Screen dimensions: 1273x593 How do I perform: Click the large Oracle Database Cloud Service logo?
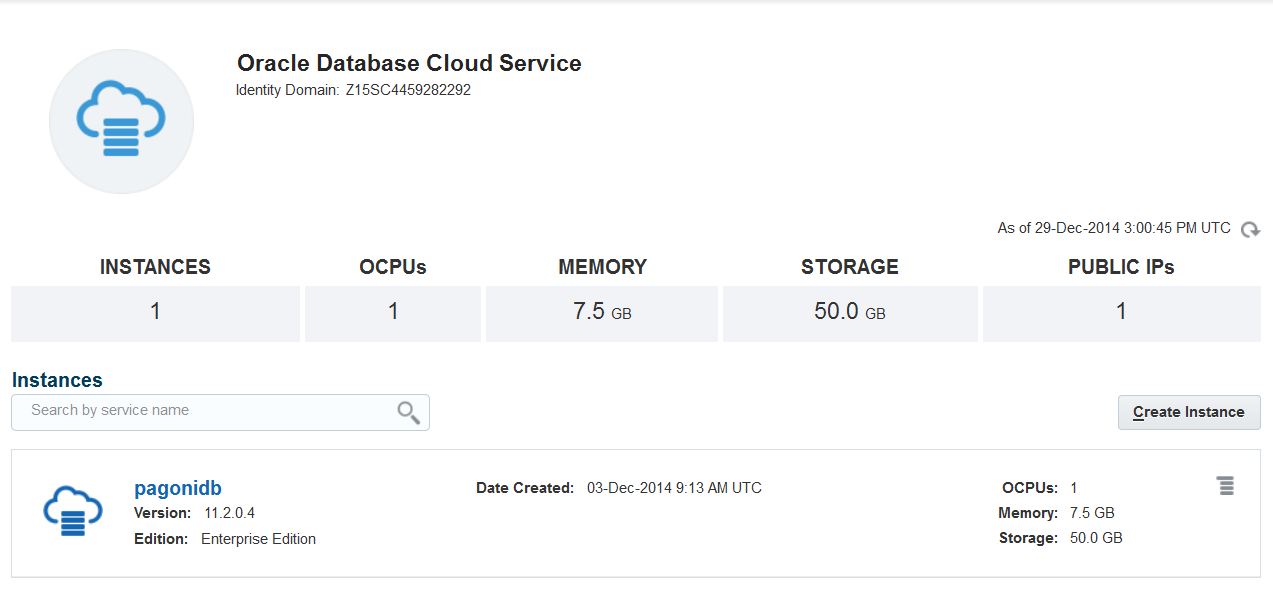(x=121, y=121)
